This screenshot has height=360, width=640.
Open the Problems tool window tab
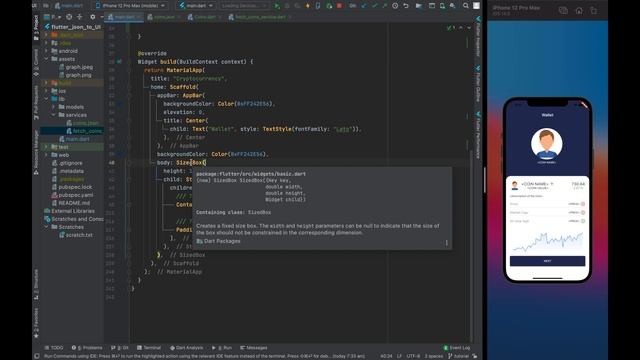[87, 348]
